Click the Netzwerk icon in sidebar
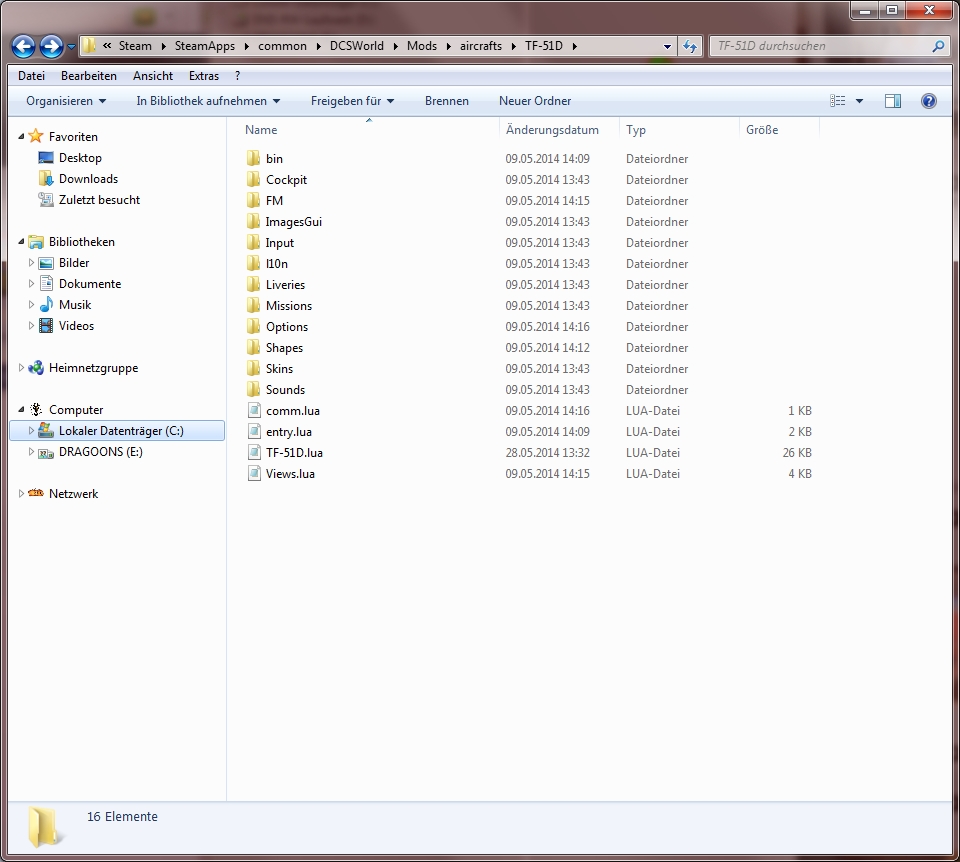 pos(36,493)
